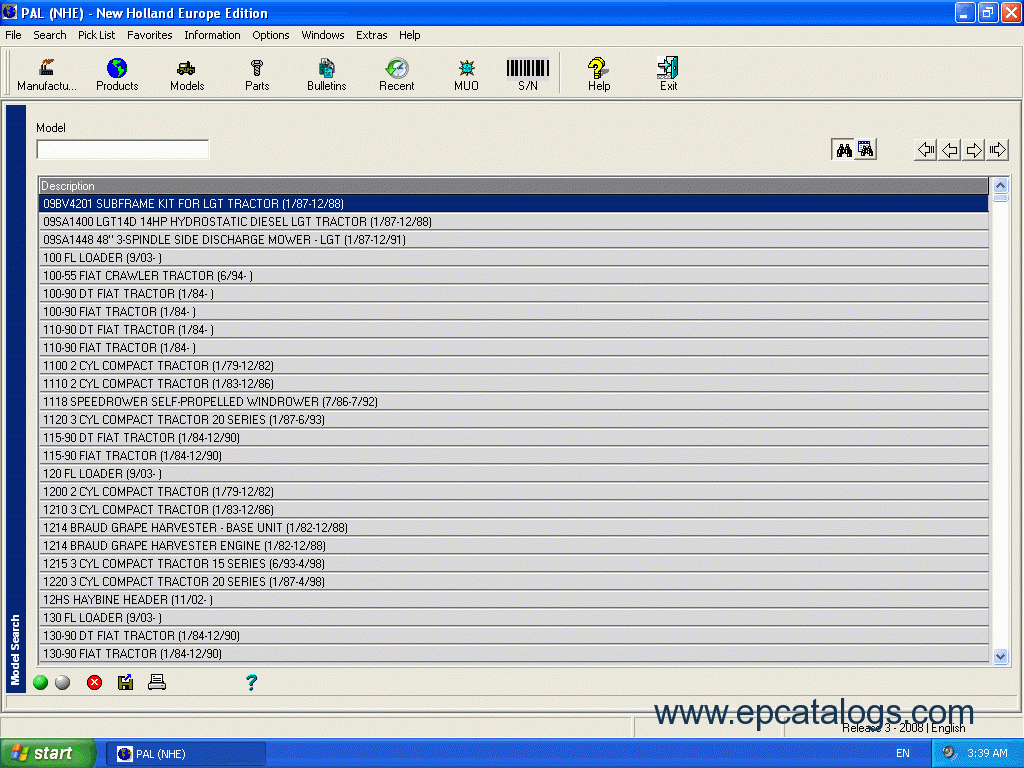Open the Manufacturers toolbar icon
Screen dimensions: 1024x768
pyautogui.click(x=46, y=74)
